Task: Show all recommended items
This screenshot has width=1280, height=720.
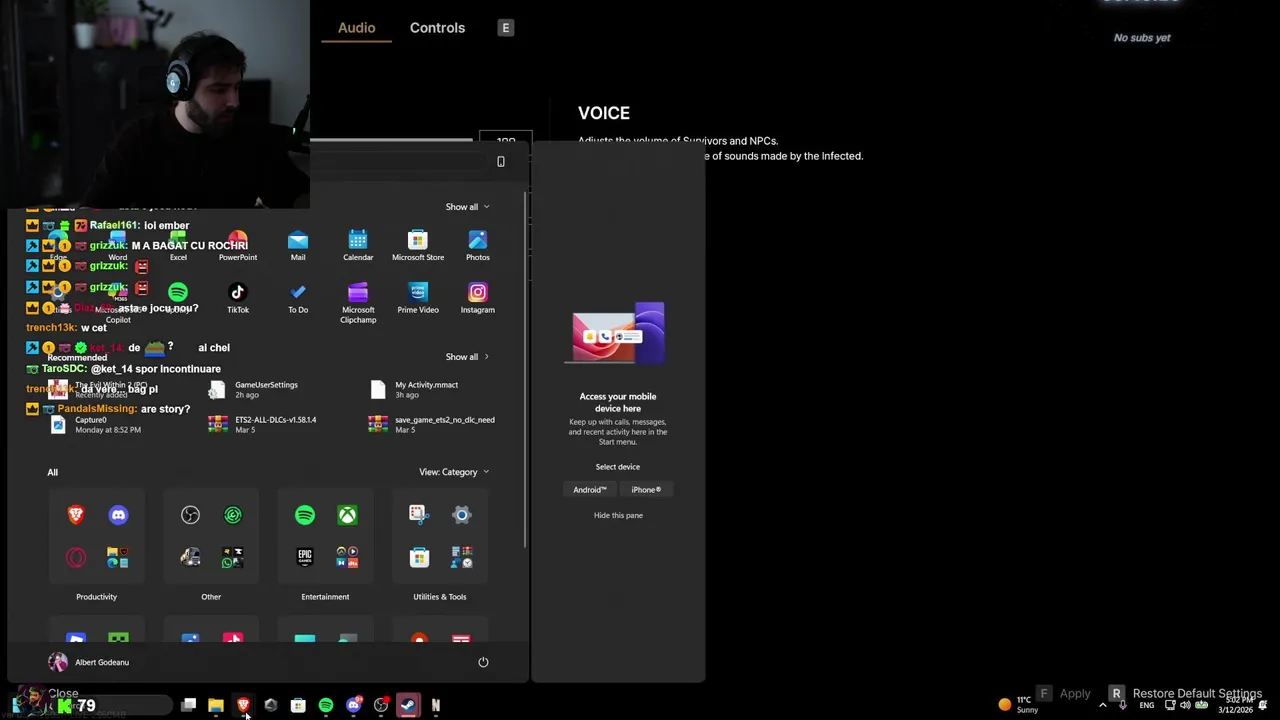Action: [467, 357]
